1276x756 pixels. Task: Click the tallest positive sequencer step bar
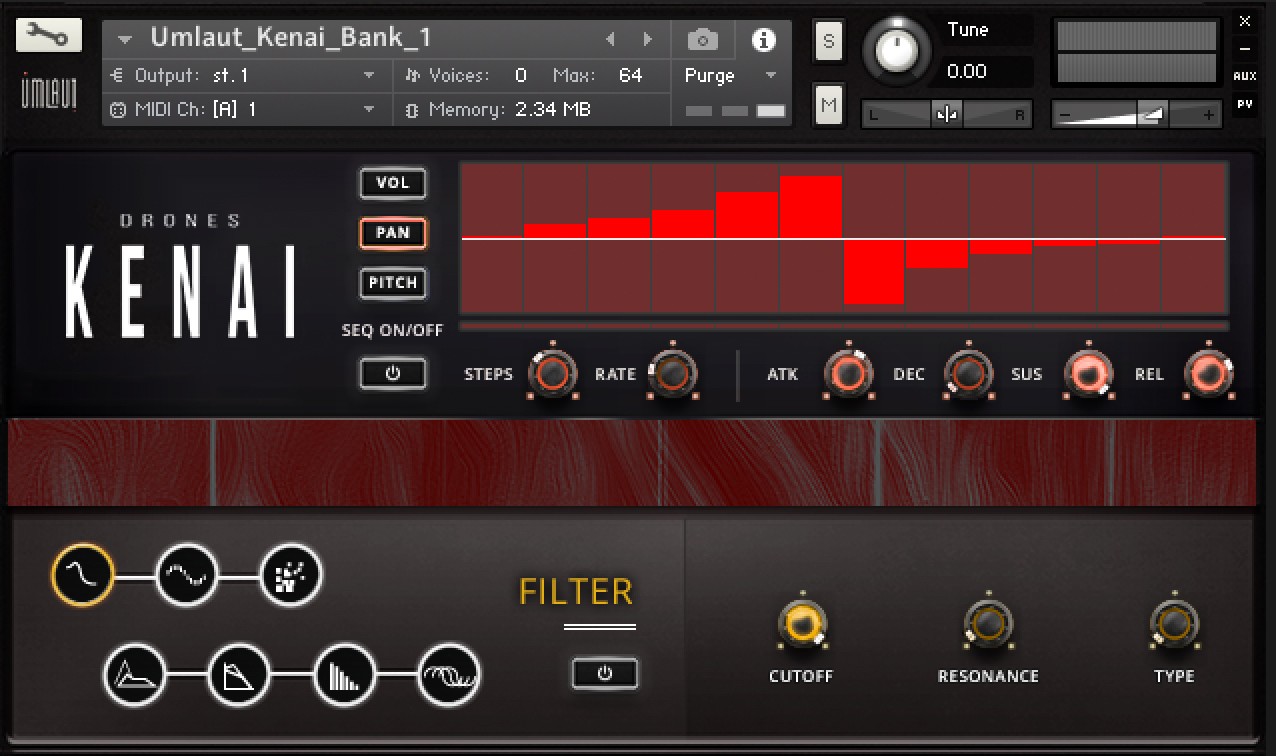tap(811, 207)
